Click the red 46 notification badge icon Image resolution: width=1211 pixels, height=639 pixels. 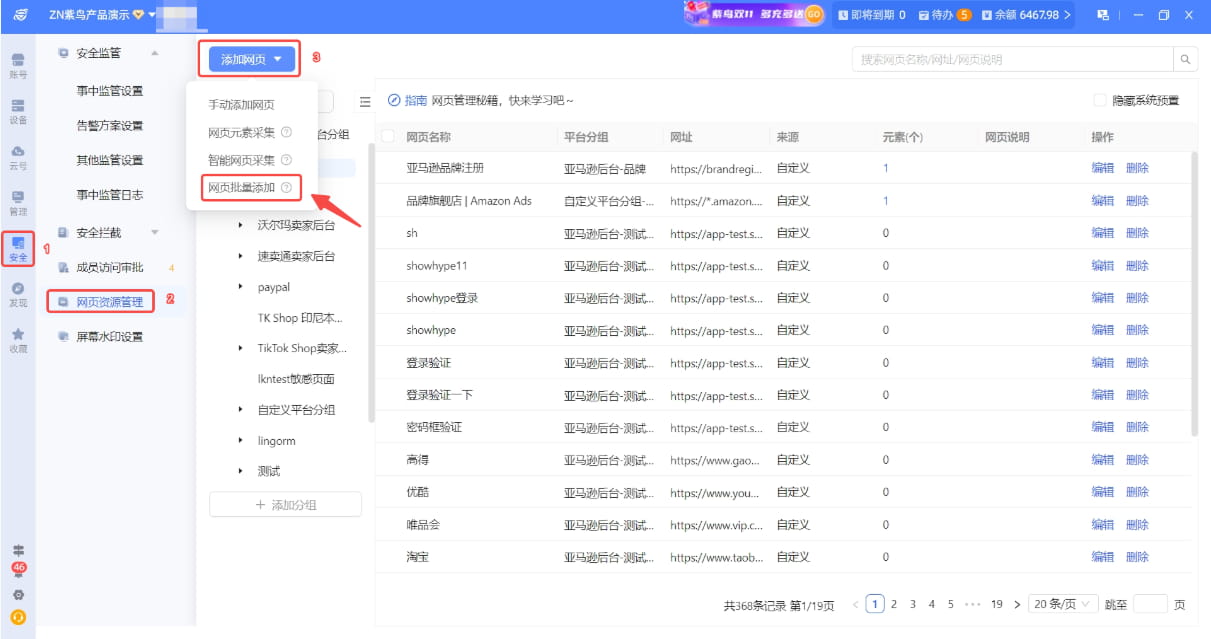pos(18,569)
